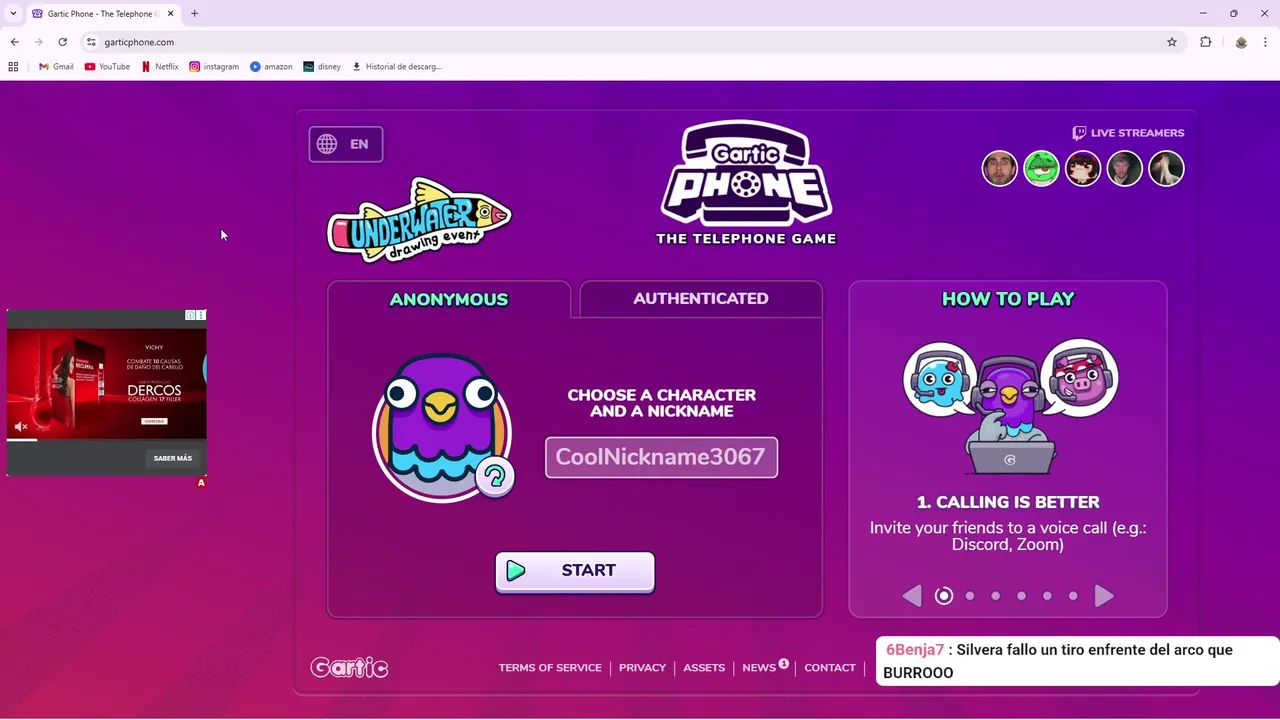Open the Chrome profile avatar
Screen dimensions: 1280x720
1241,42
